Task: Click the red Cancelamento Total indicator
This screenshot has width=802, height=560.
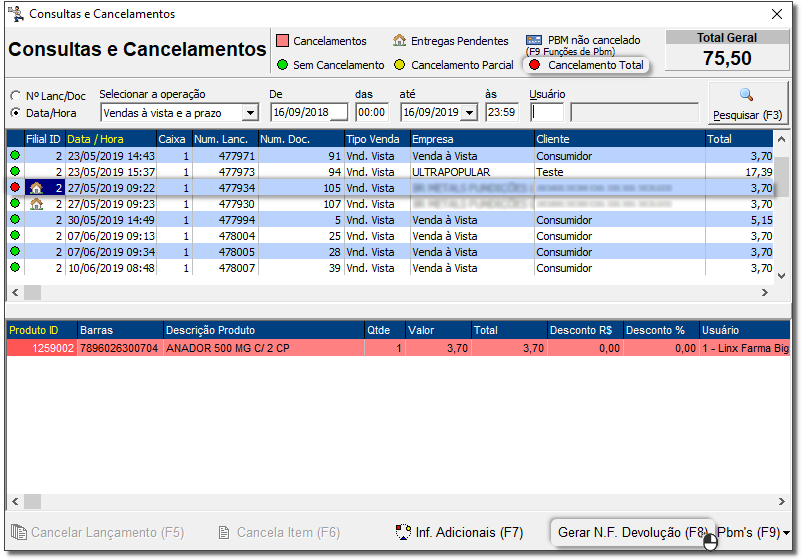Action: [x=535, y=65]
